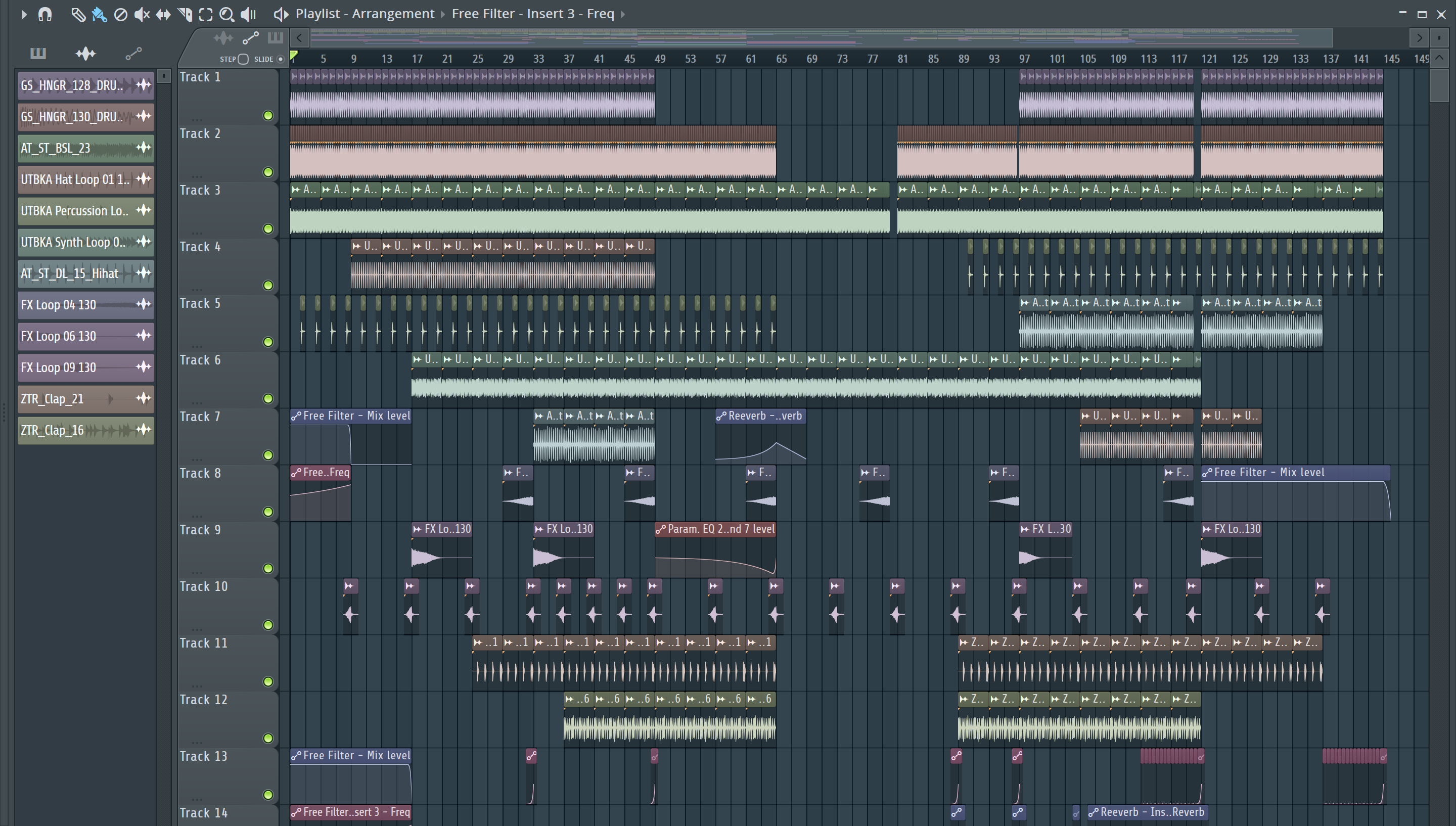
Task: Mute Track 3 with green light
Action: point(268,228)
